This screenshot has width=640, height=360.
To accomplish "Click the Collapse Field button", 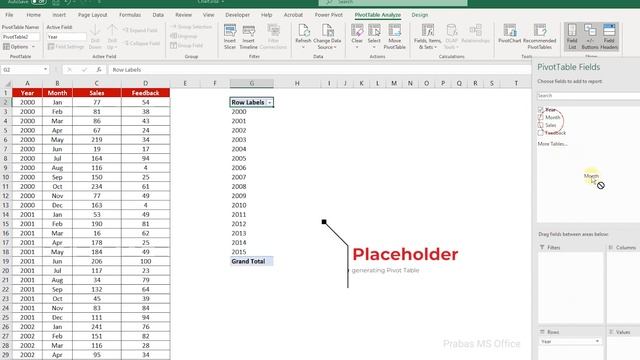I will [142, 43].
